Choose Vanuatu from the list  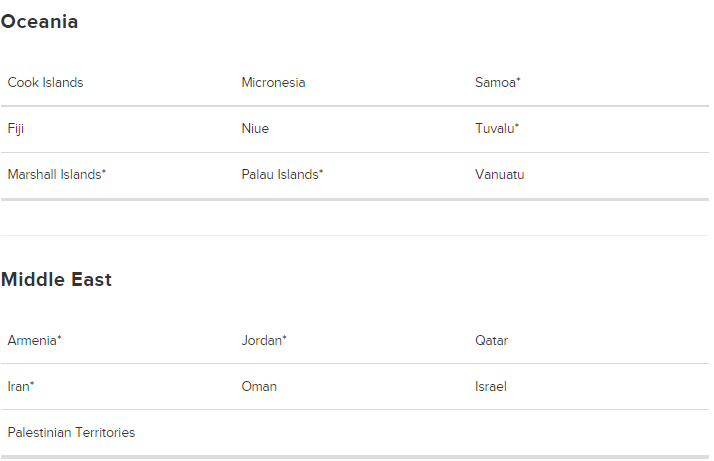(x=499, y=174)
